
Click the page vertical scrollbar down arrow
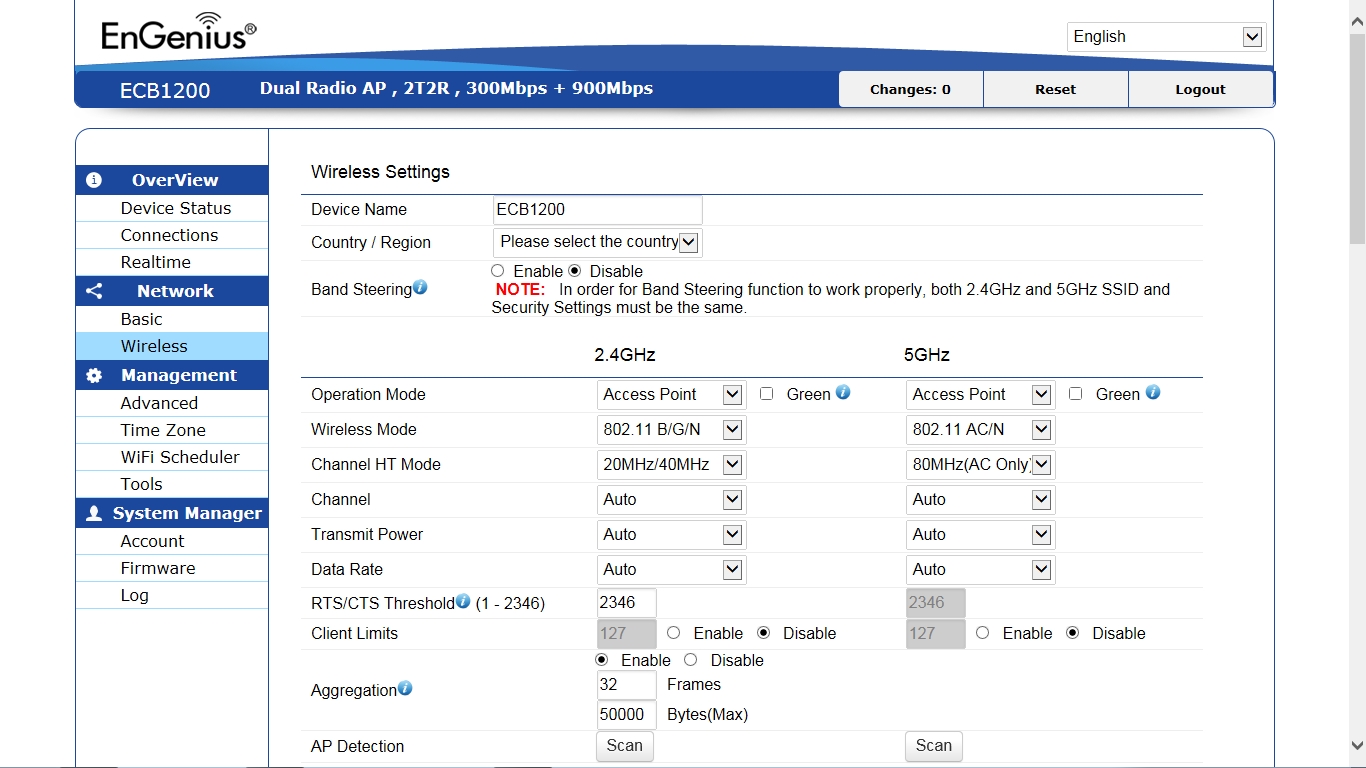[1357, 745]
